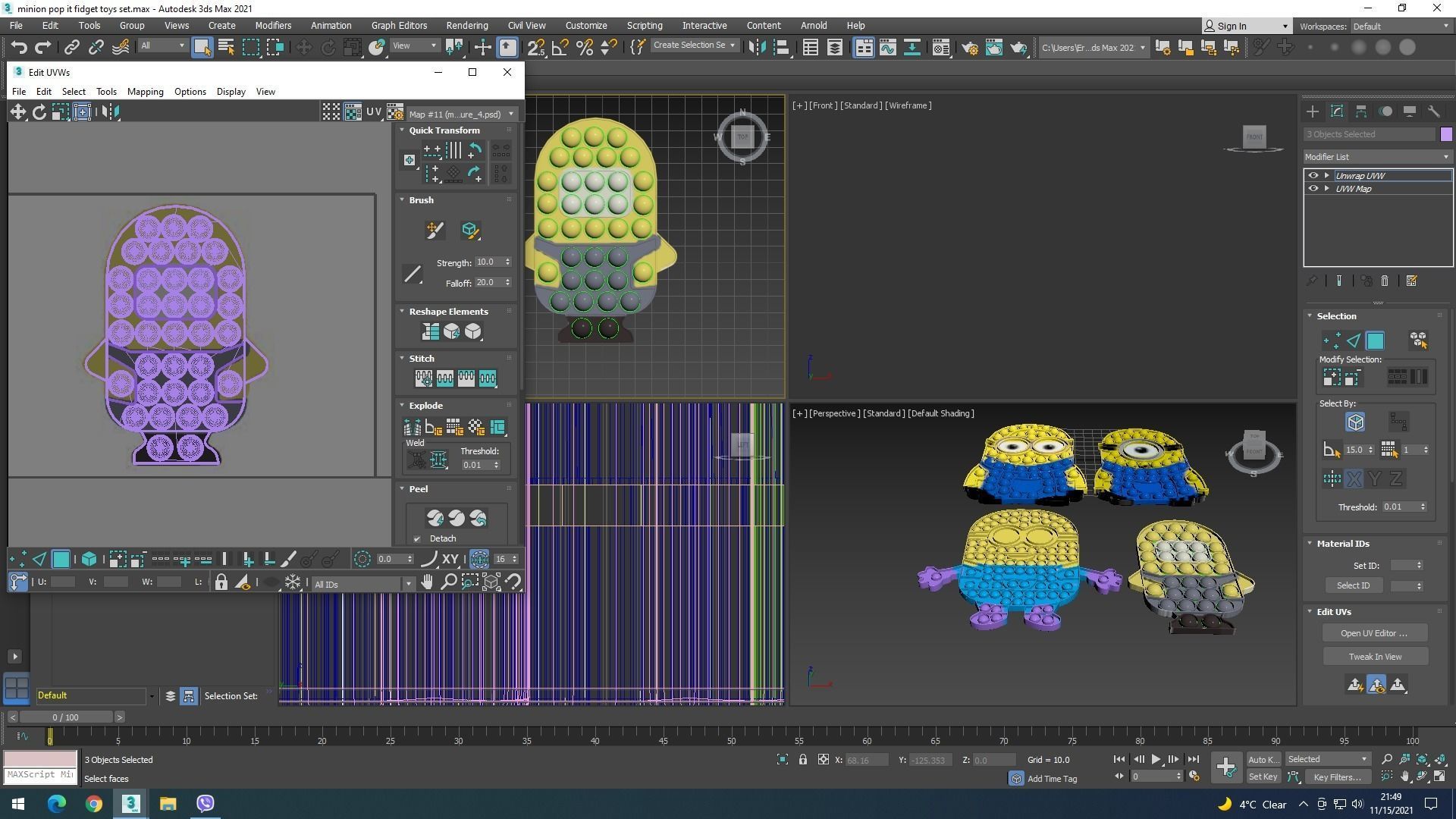
Task: Enable Vertex sub-object mode in Selection rollout
Action: [x=1331, y=340]
